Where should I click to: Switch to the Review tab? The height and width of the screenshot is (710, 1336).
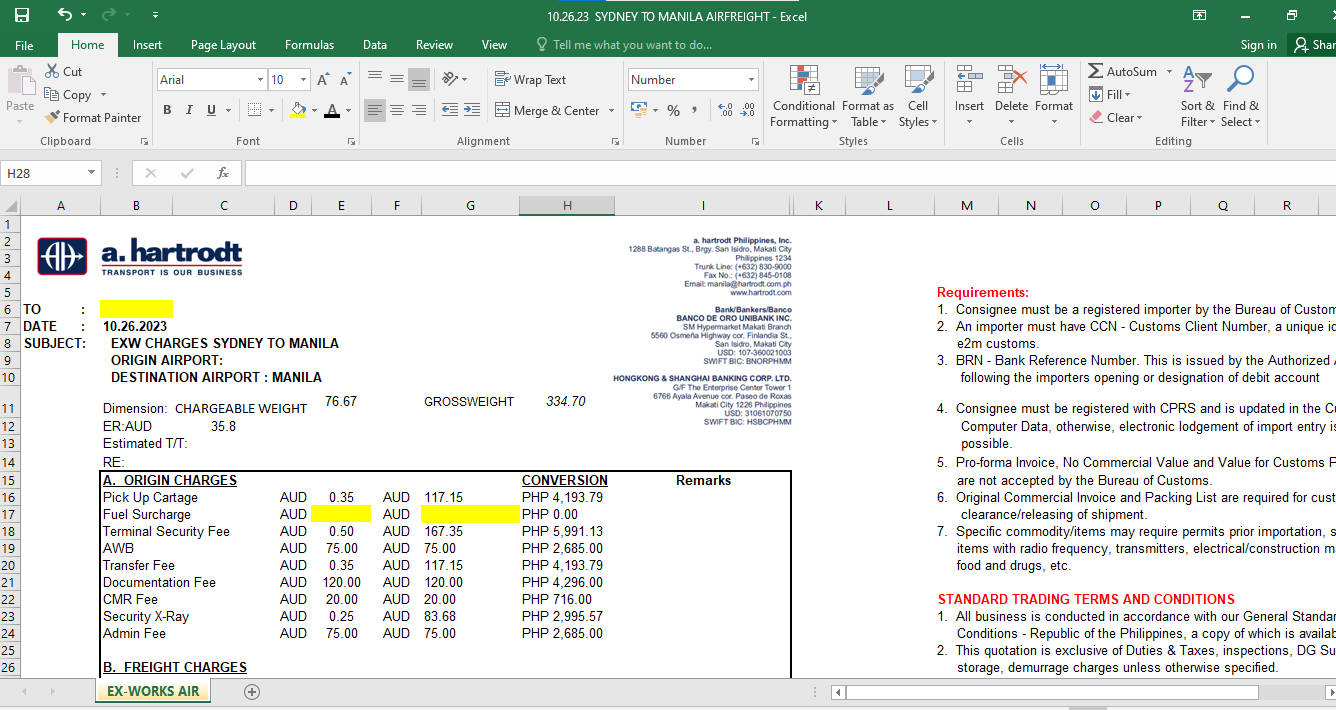[434, 45]
